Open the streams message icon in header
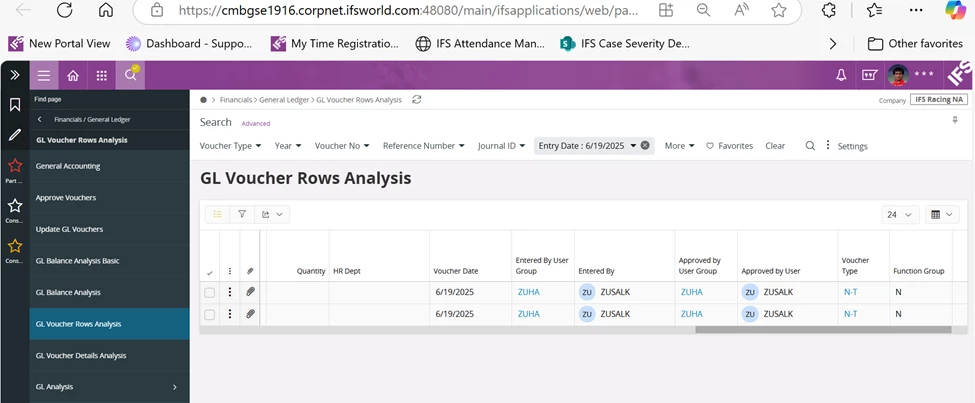The width and height of the screenshot is (975, 403). point(869,75)
